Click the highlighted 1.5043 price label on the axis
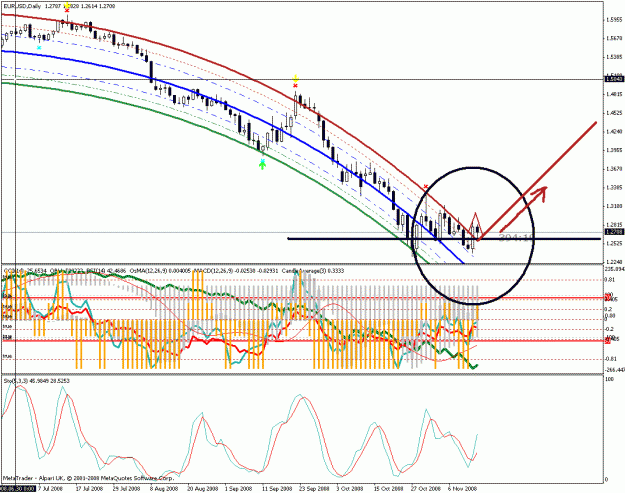Screen dimensions: 625x493 pos(614,79)
